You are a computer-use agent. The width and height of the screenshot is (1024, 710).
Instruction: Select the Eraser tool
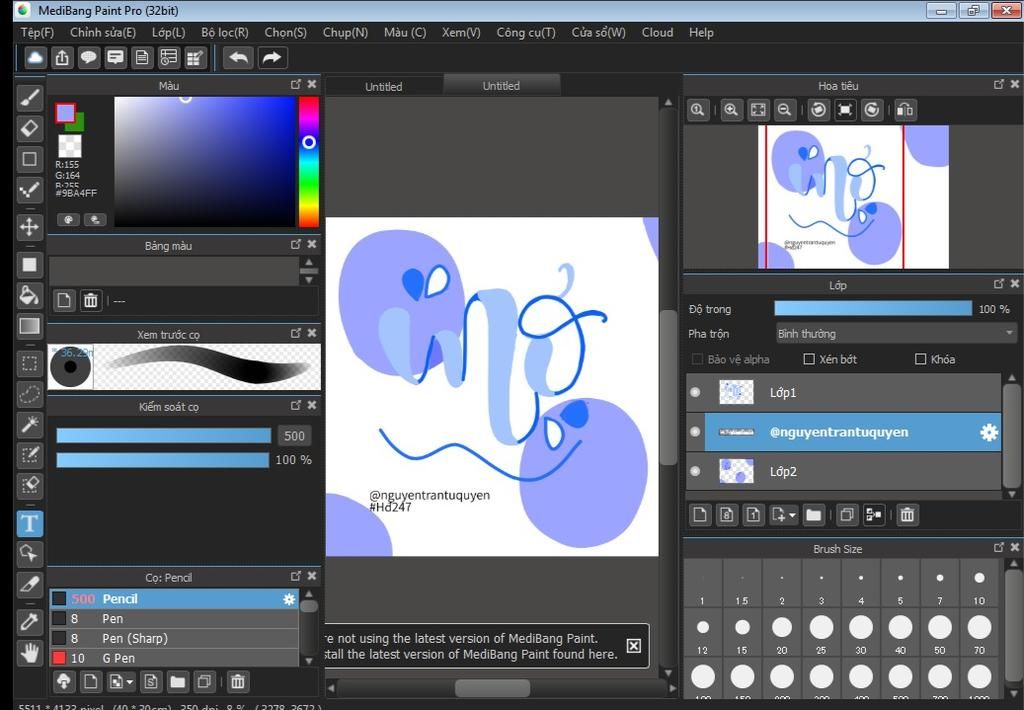29,128
